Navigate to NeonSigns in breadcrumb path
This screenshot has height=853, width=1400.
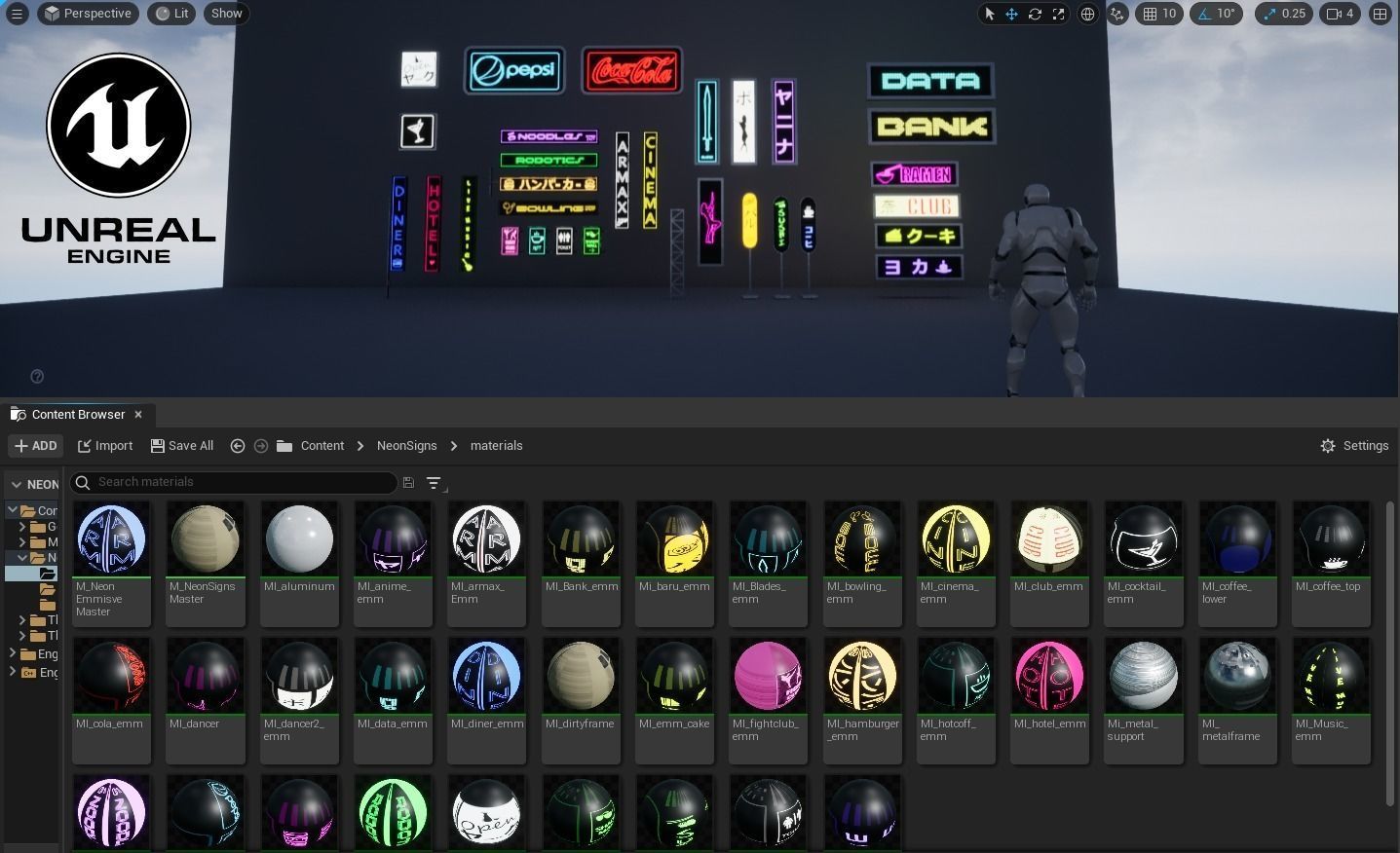(x=406, y=446)
